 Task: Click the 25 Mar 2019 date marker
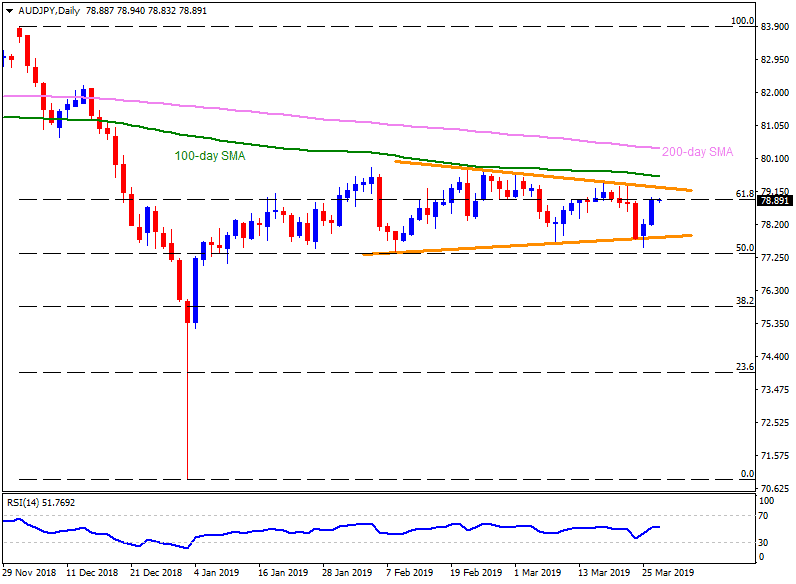click(666, 574)
